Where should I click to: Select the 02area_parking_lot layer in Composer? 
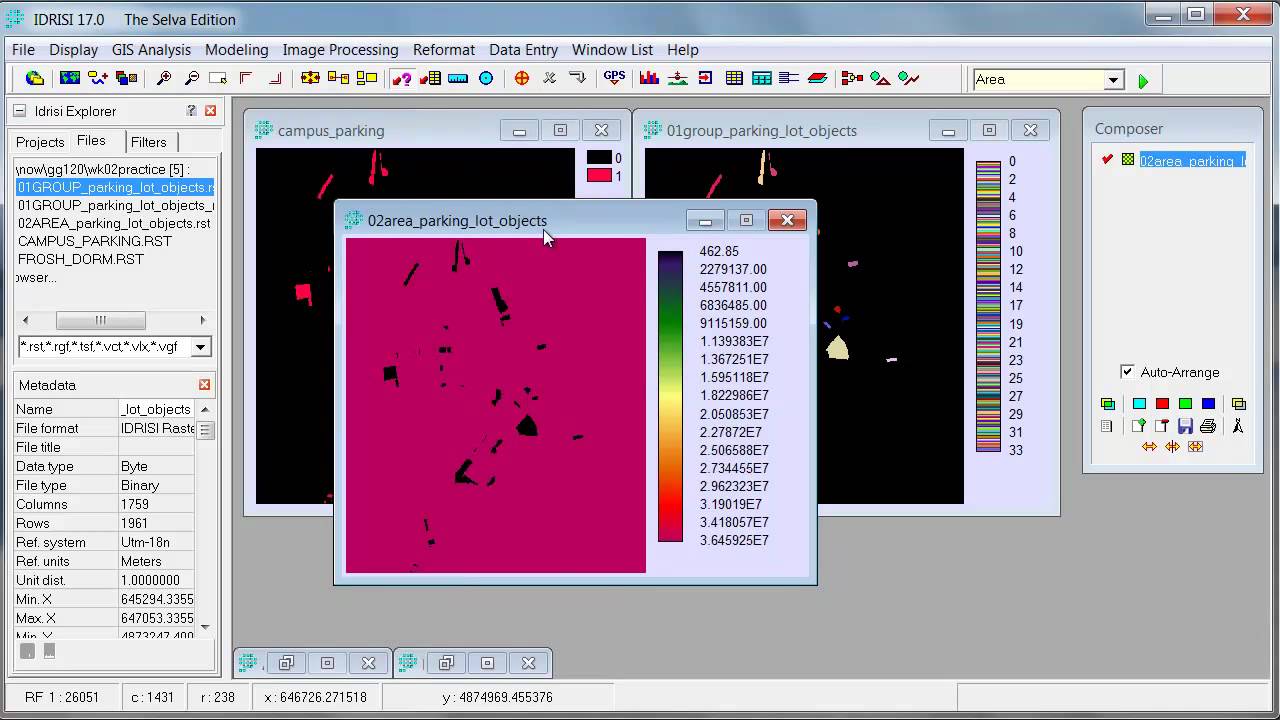1193,160
